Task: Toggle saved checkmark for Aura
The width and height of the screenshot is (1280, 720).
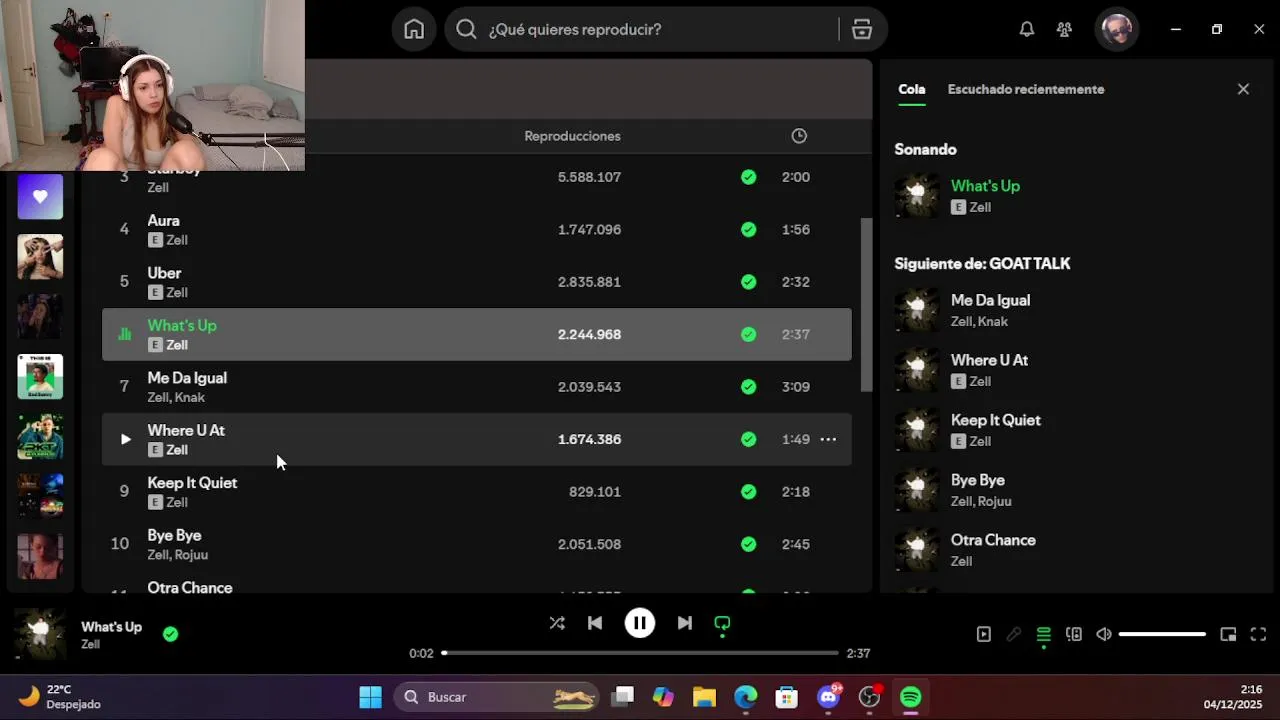Action: pos(748,229)
